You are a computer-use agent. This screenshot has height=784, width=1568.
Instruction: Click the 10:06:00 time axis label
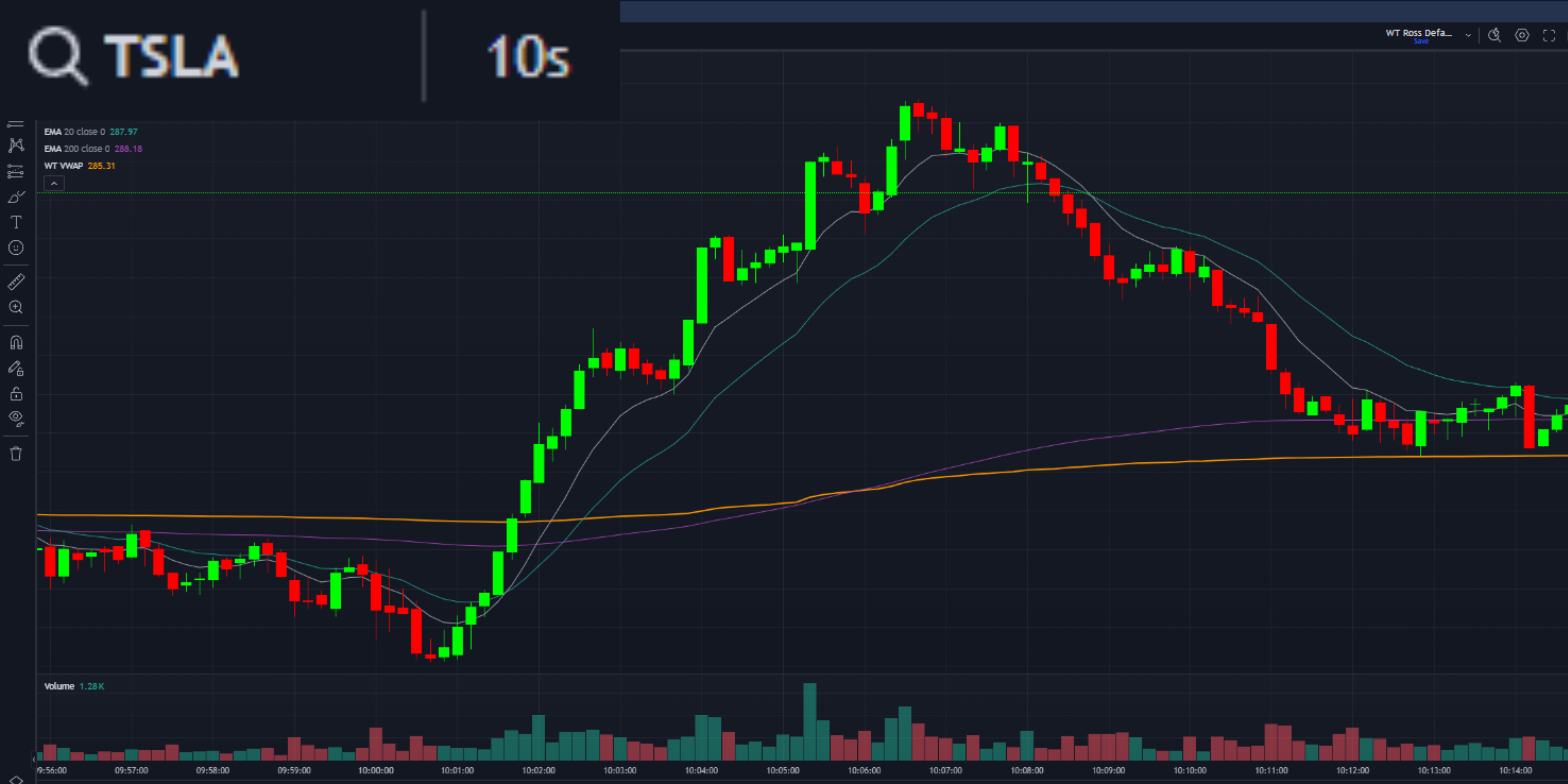point(864,771)
